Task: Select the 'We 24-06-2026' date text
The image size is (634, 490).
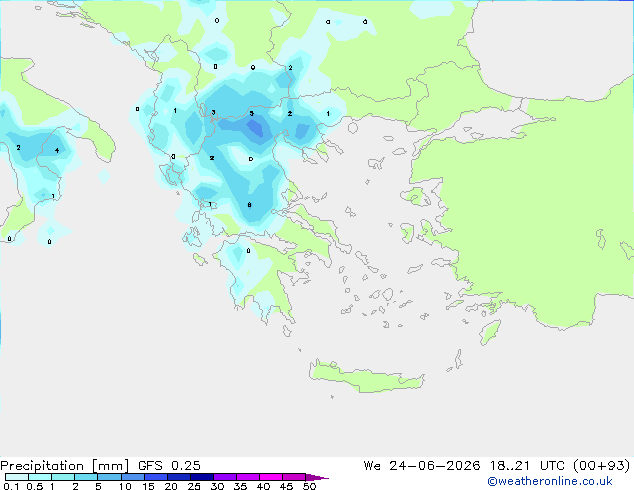Action: (422, 466)
